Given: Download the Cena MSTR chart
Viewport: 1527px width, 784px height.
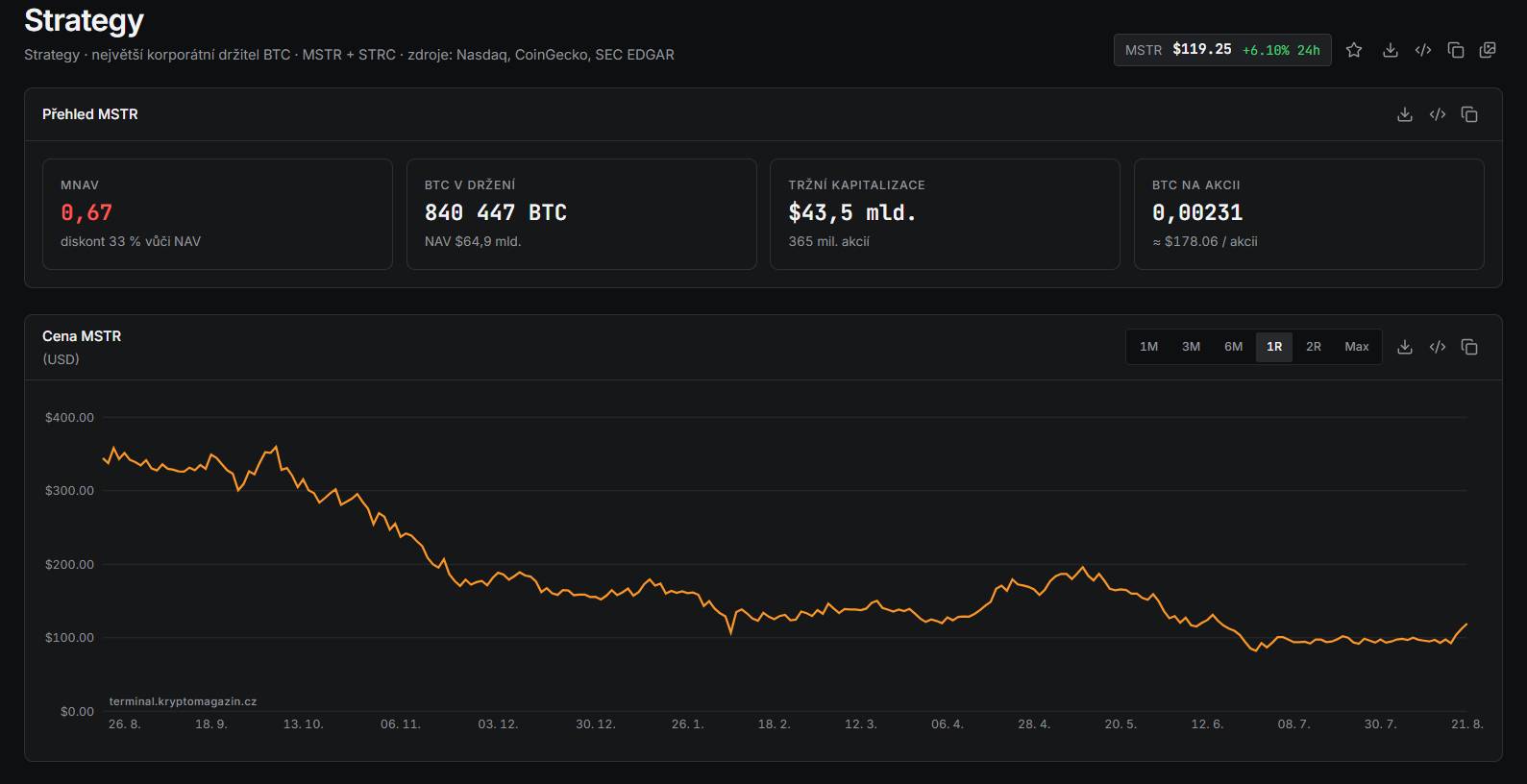Looking at the screenshot, I should pyautogui.click(x=1405, y=347).
